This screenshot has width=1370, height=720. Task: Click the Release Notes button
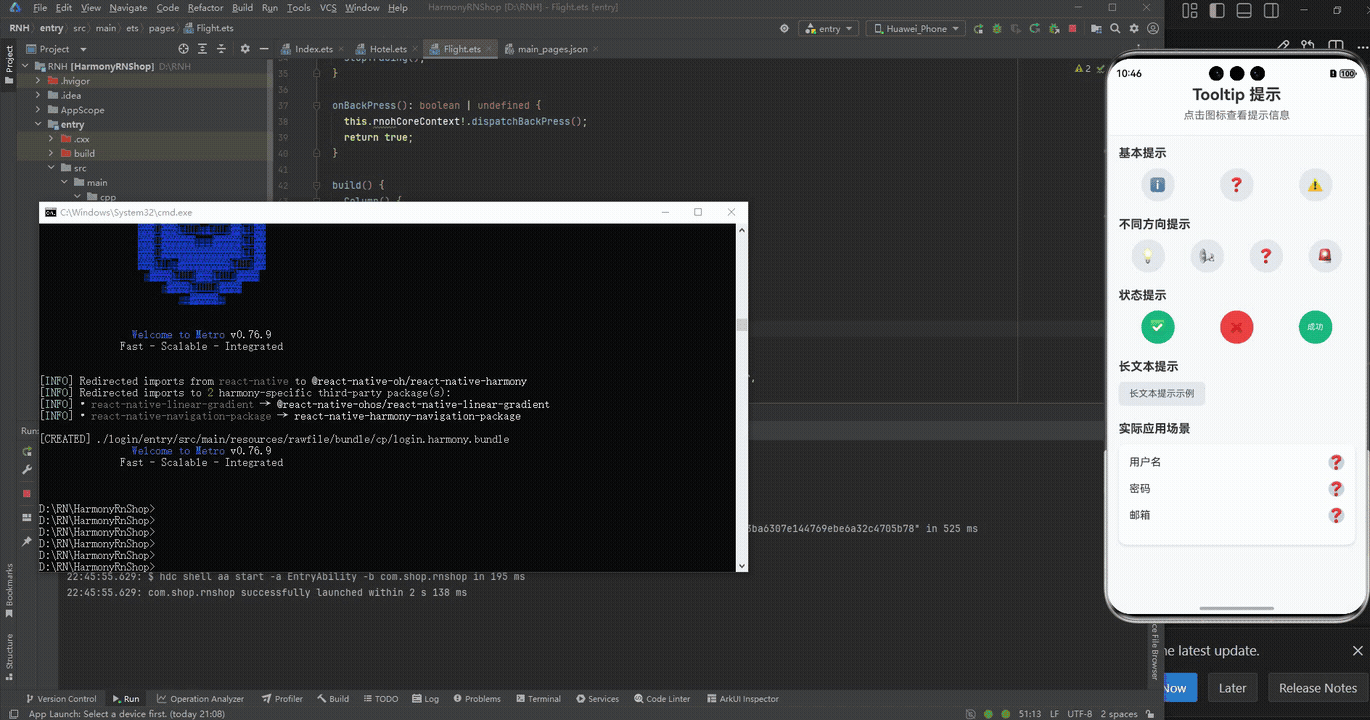(x=1317, y=688)
